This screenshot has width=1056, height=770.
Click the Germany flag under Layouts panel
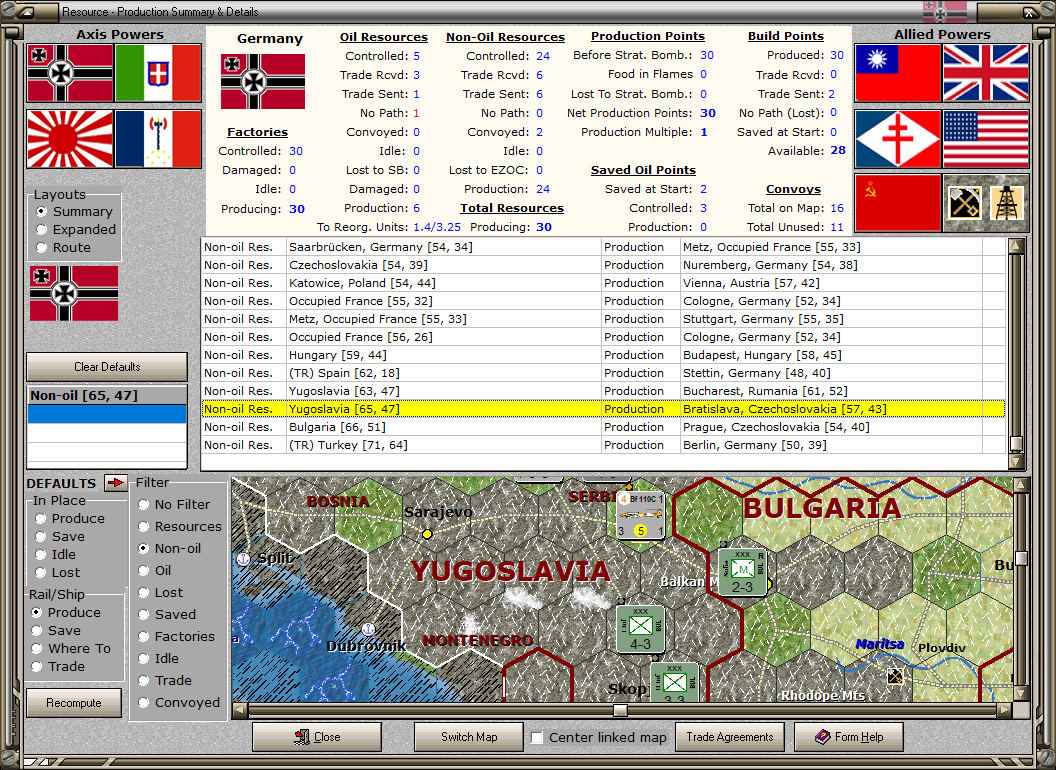(x=74, y=293)
